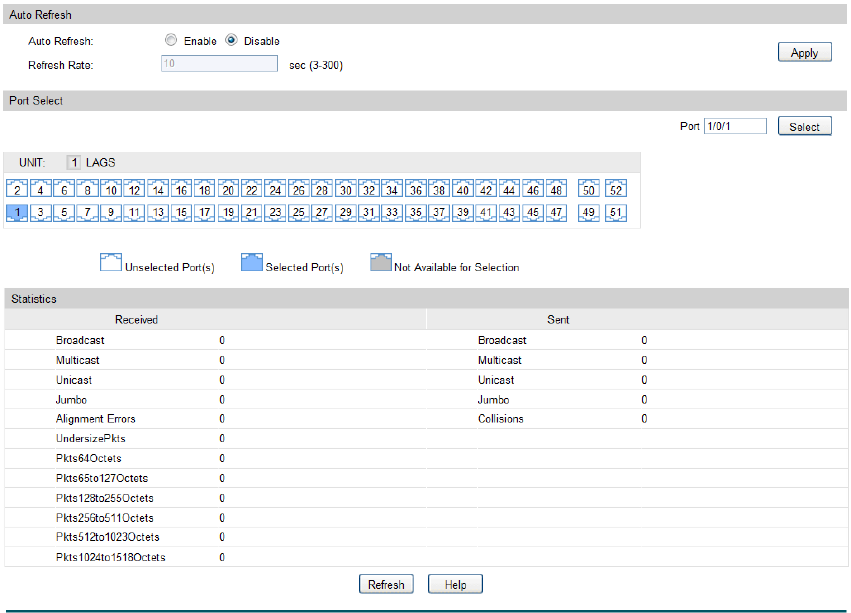Click the Selected Port(s) legend icon
The image size is (851, 613).
coord(252,262)
